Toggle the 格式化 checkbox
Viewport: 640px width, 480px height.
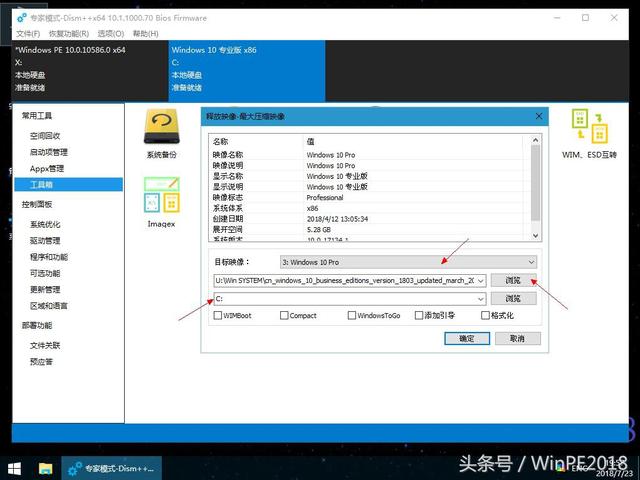(485, 316)
